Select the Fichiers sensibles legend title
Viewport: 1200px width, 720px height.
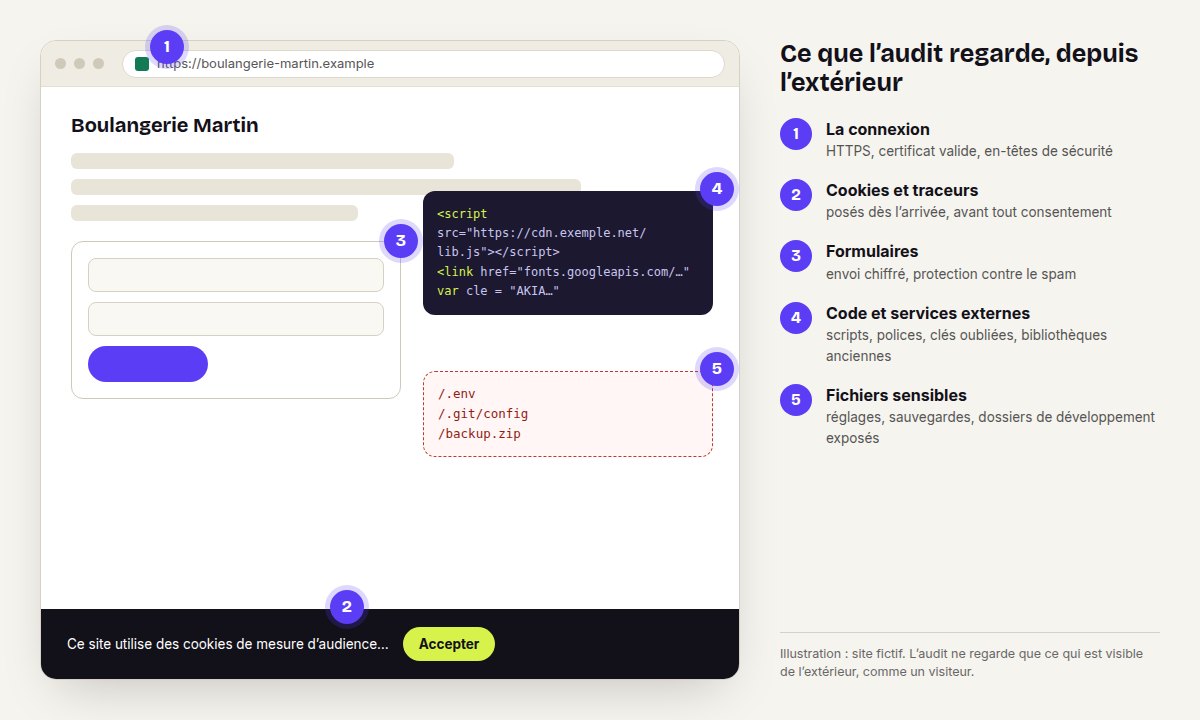coord(896,395)
